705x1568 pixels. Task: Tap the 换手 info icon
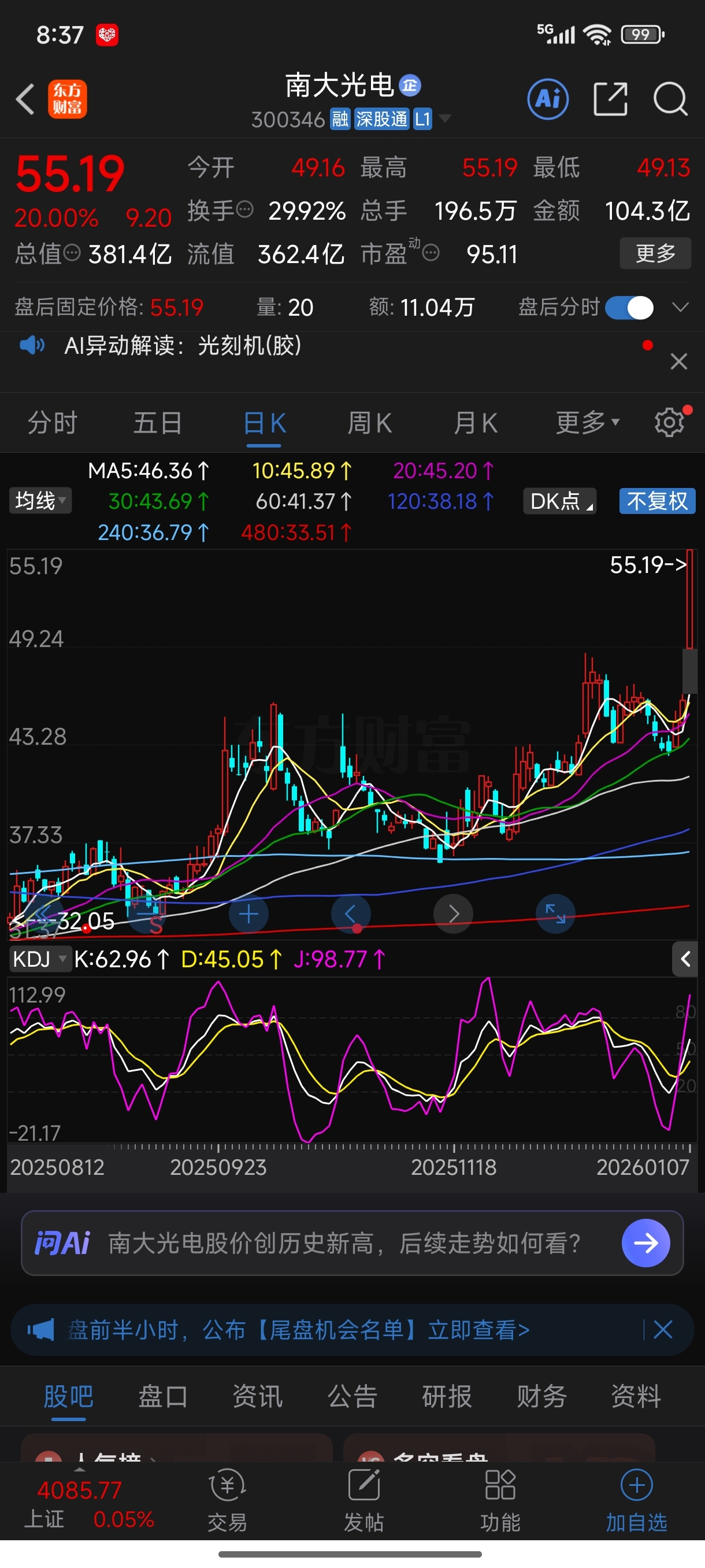tap(244, 210)
